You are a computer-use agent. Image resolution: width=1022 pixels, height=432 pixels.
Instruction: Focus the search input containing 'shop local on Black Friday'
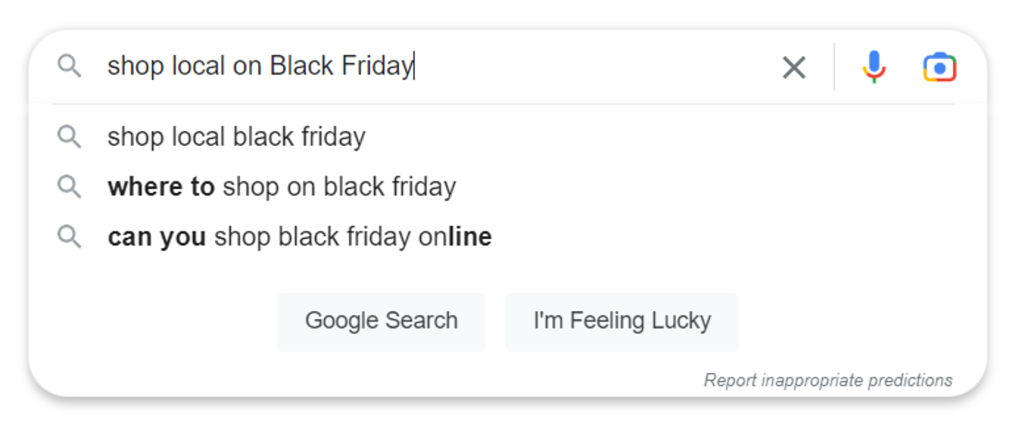click(x=437, y=66)
